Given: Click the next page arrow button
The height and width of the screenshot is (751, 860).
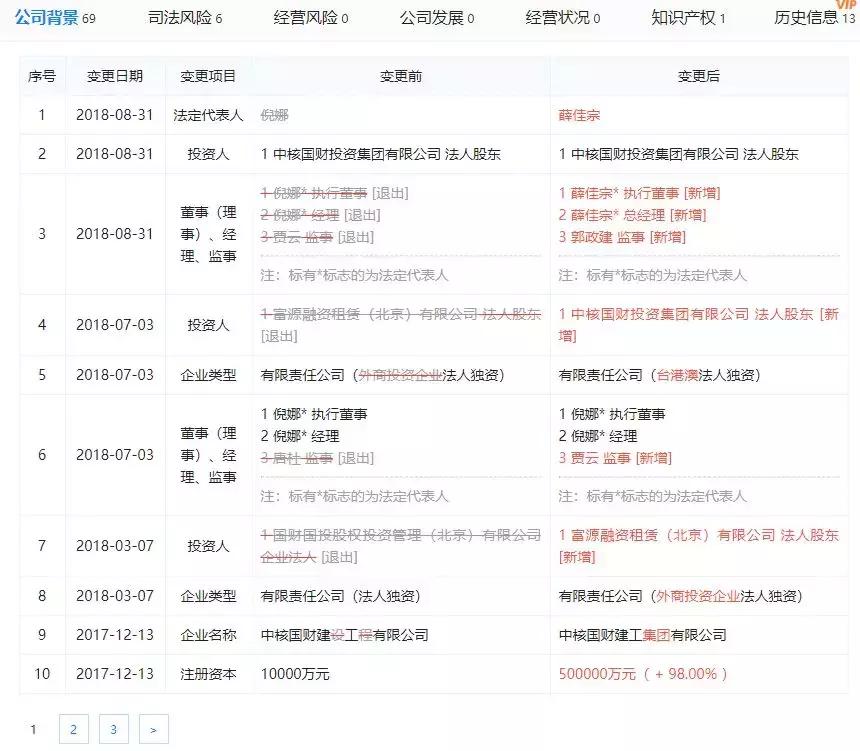Looking at the screenshot, I should click(154, 730).
